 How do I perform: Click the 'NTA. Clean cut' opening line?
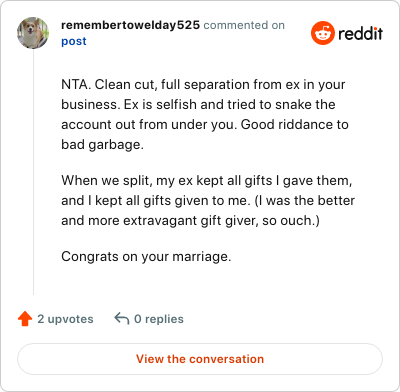[x=203, y=85]
